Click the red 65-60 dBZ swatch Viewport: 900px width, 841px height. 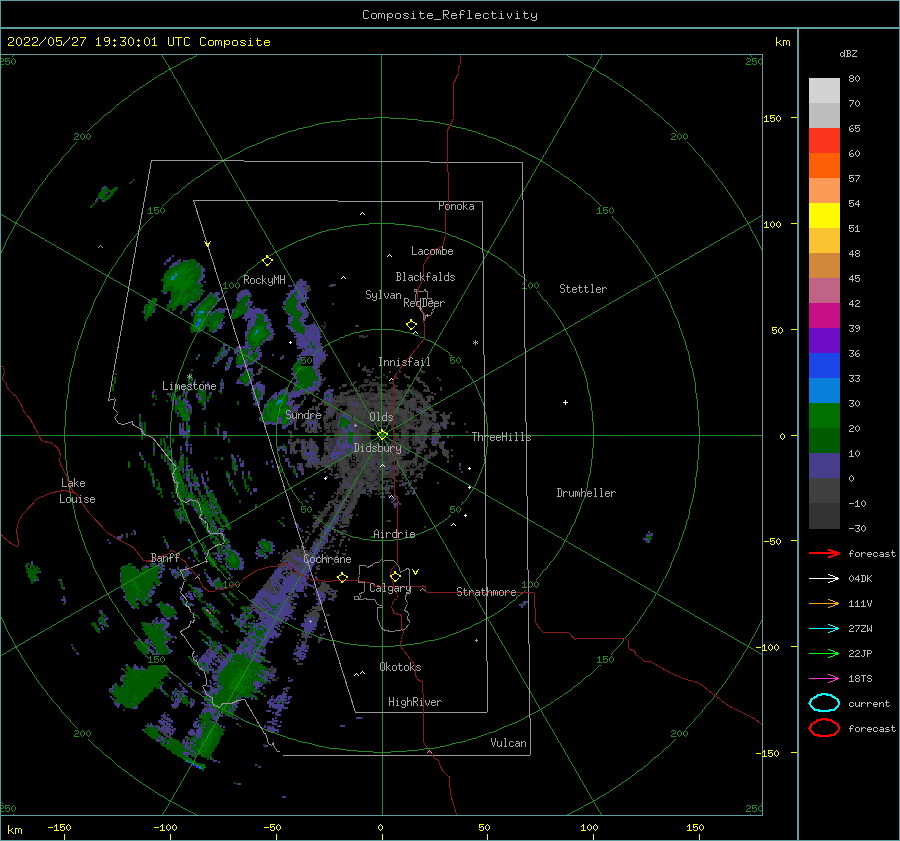(824, 141)
